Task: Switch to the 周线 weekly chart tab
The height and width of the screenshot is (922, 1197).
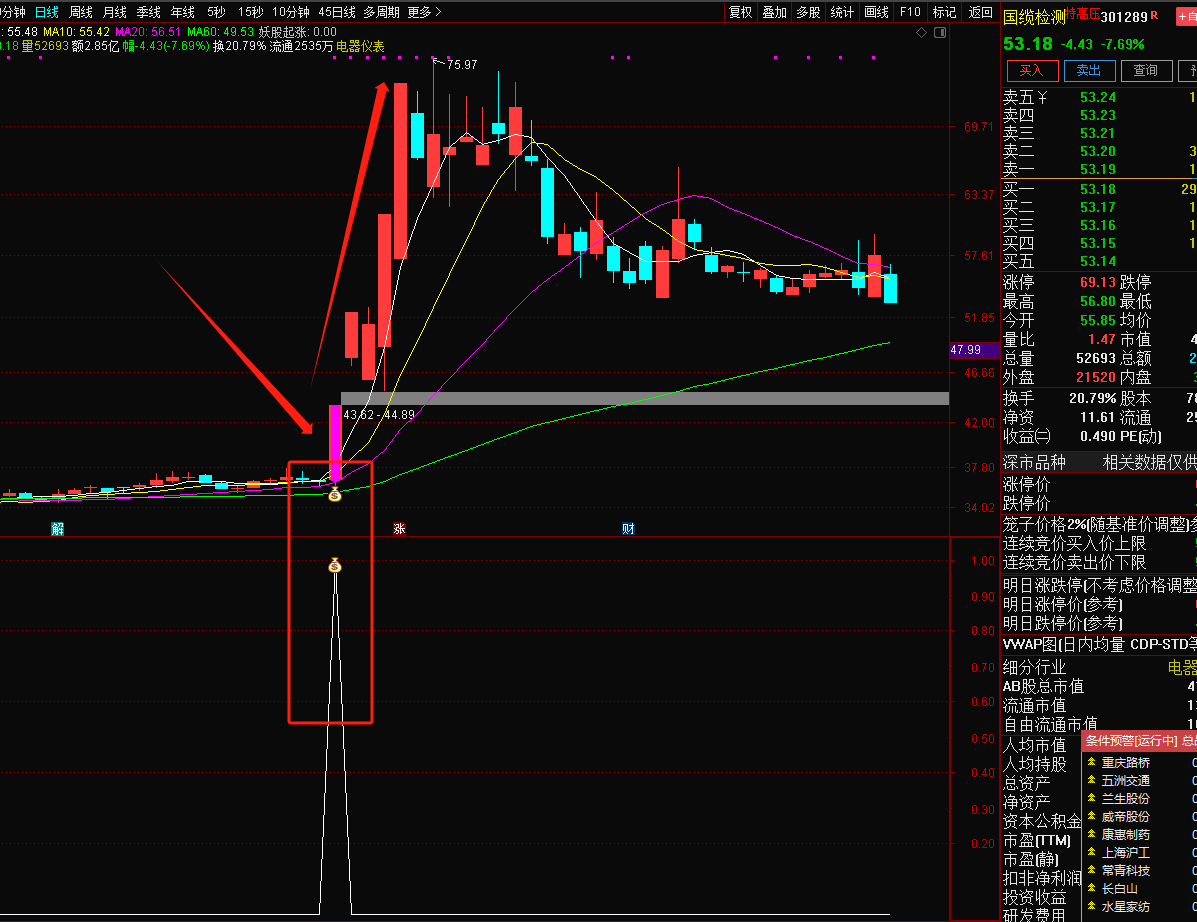Action: pos(81,12)
